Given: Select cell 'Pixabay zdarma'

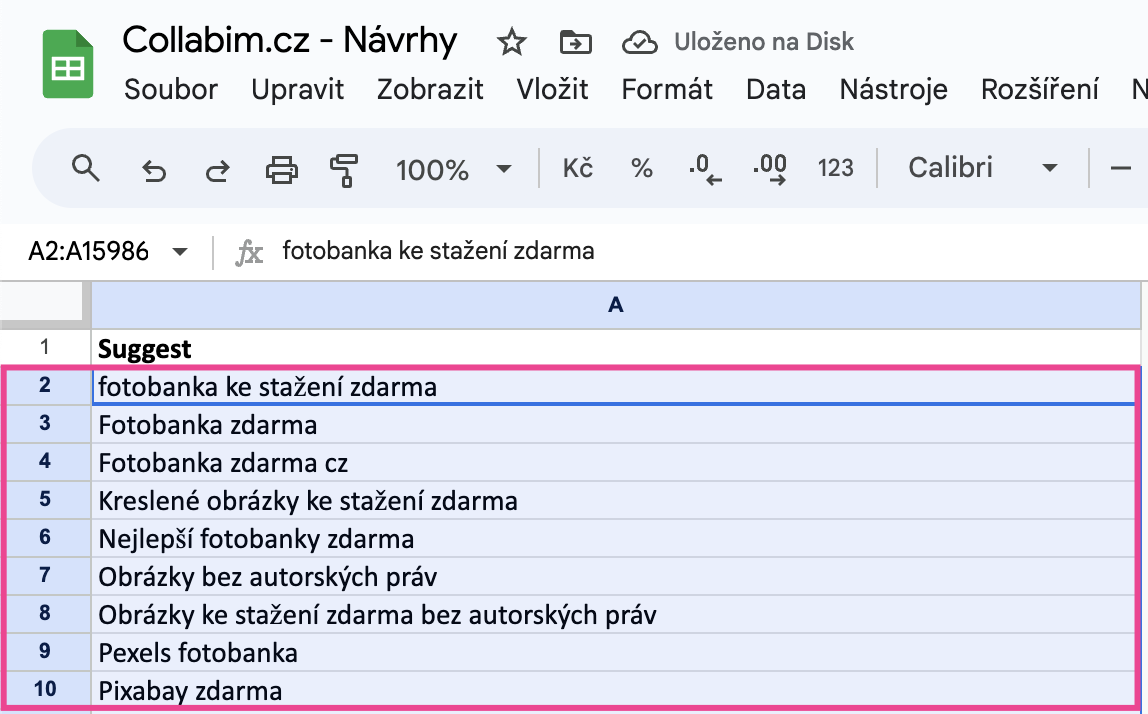Looking at the screenshot, I should 616,690.
